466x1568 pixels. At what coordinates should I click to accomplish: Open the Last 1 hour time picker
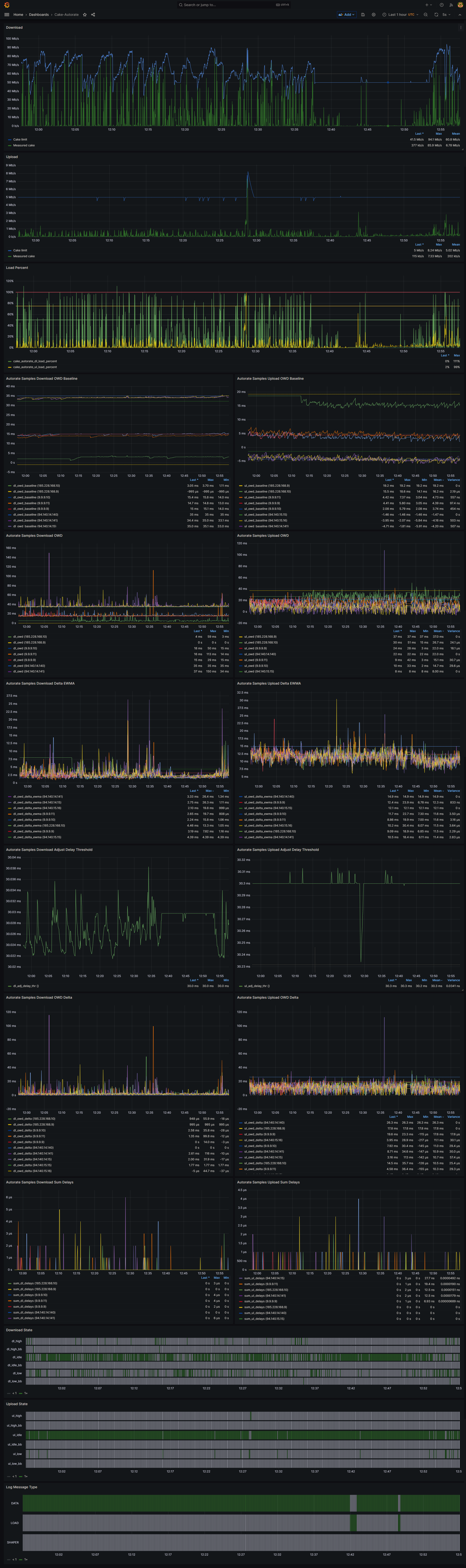[400, 15]
